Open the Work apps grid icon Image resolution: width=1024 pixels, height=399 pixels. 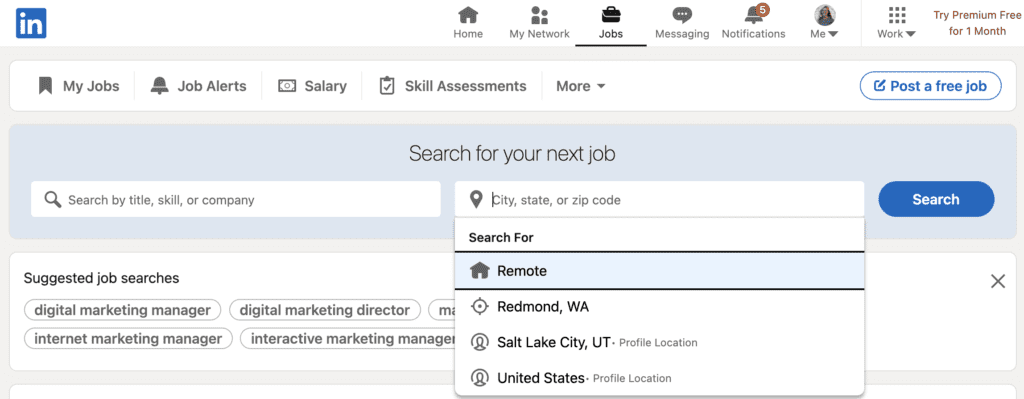point(897,15)
